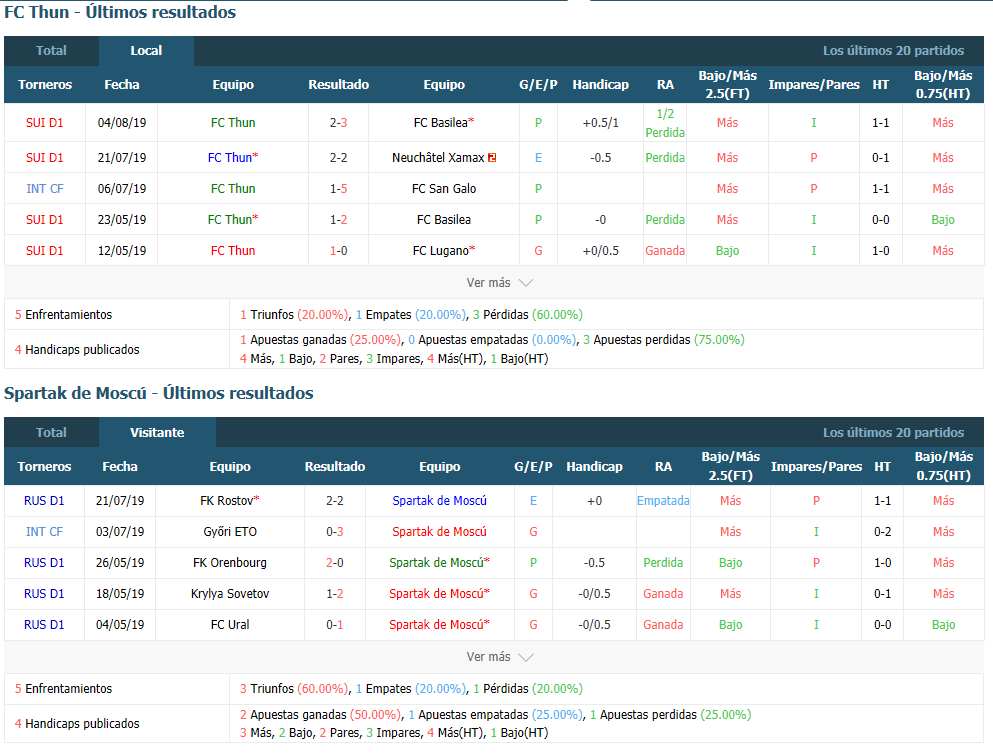Open RUS D1 link in the 21/07/19 row
This screenshot has width=993, height=754.
[x=44, y=501]
